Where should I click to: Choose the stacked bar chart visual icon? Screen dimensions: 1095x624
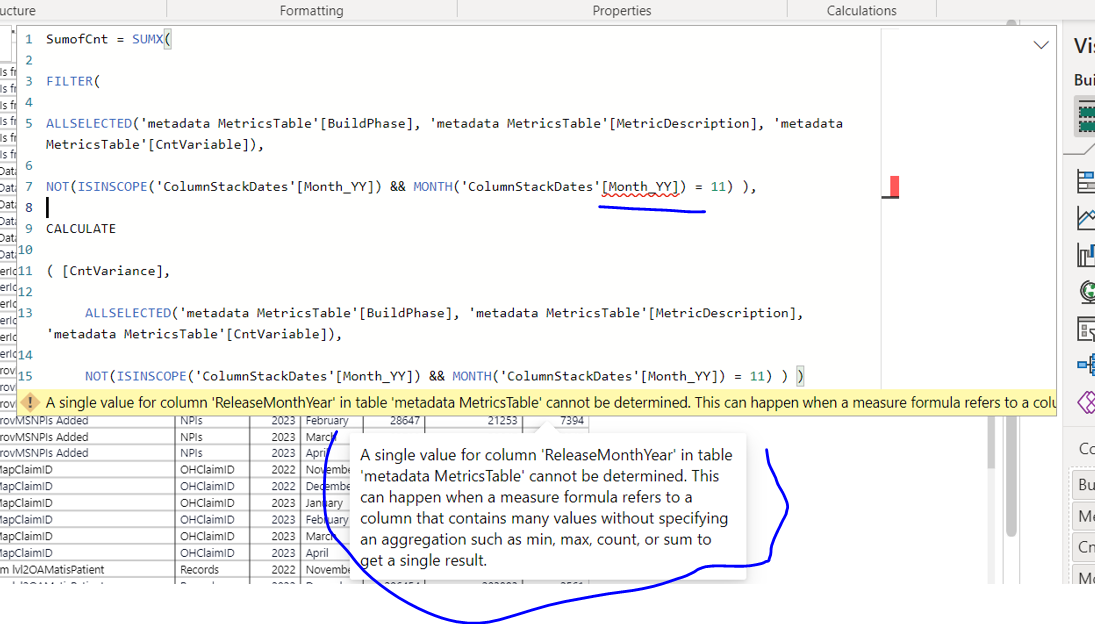click(x=1087, y=181)
